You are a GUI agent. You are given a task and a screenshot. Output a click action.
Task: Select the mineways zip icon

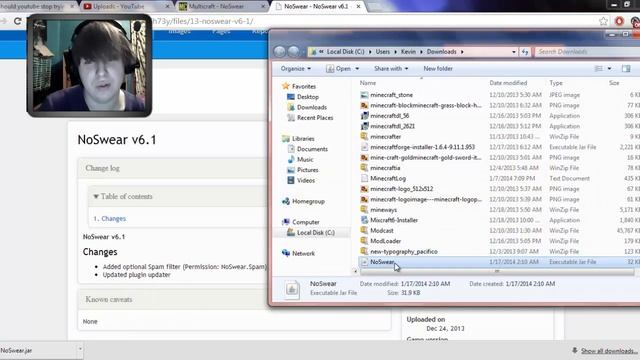point(364,209)
